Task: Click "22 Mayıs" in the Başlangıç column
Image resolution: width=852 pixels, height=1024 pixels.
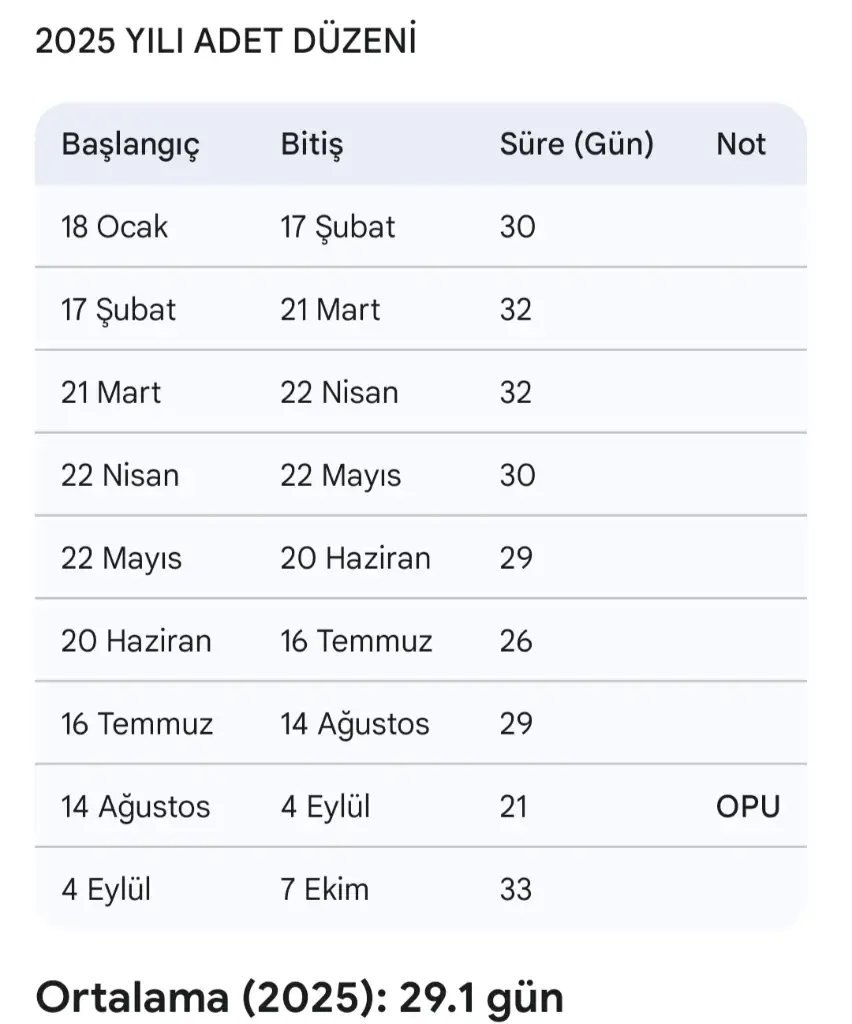Action: pyautogui.click(x=122, y=558)
